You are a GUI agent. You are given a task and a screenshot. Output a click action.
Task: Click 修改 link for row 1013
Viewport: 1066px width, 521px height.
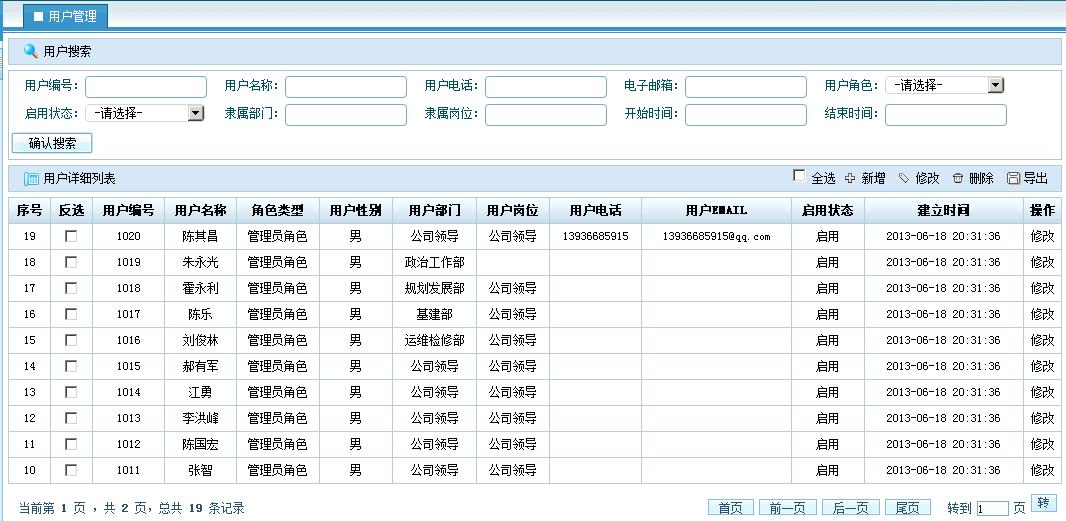point(1042,418)
